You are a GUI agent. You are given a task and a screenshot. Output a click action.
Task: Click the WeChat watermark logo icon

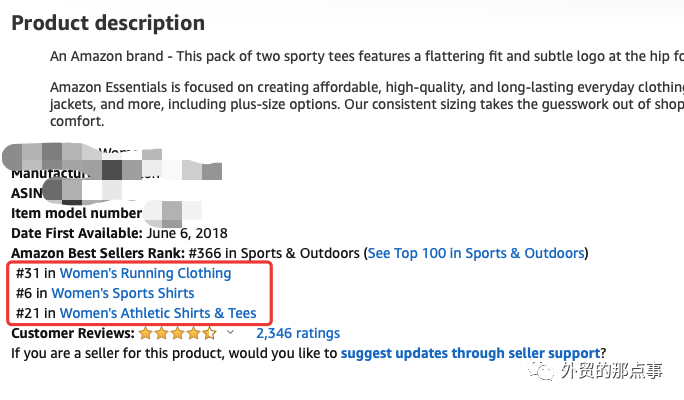pos(541,371)
